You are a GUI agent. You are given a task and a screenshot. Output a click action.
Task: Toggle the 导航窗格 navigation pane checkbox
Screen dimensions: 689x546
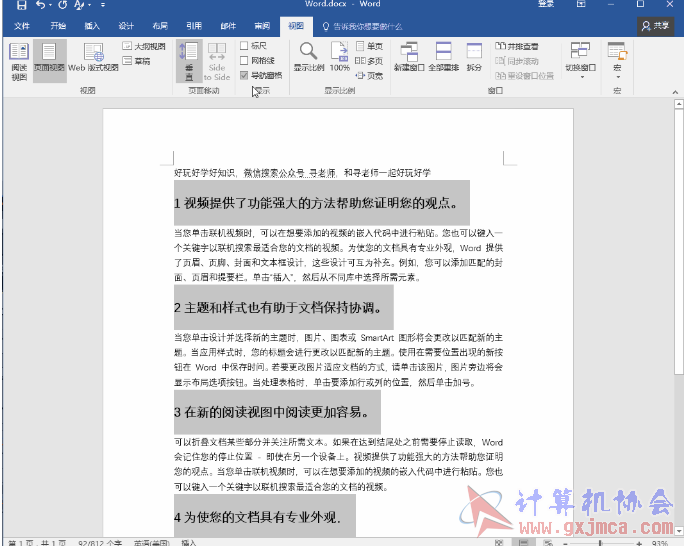[244, 75]
